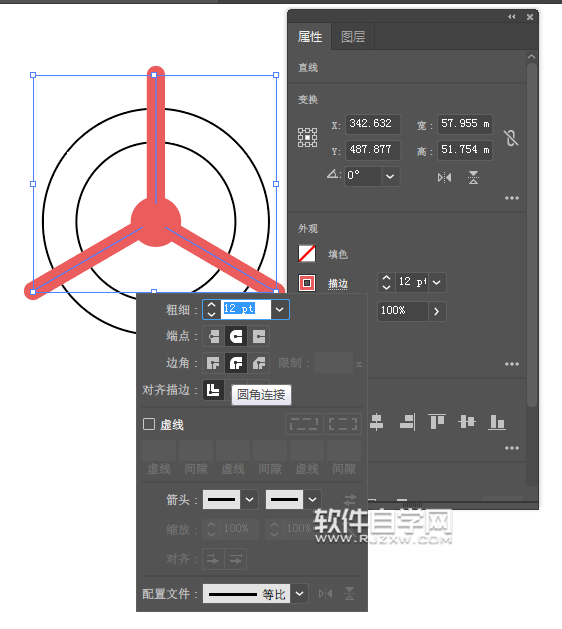This screenshot has height=629, width=562.
Task: Enable the 虚线 dashed line checkbox
Action: [x=149, y=424]
